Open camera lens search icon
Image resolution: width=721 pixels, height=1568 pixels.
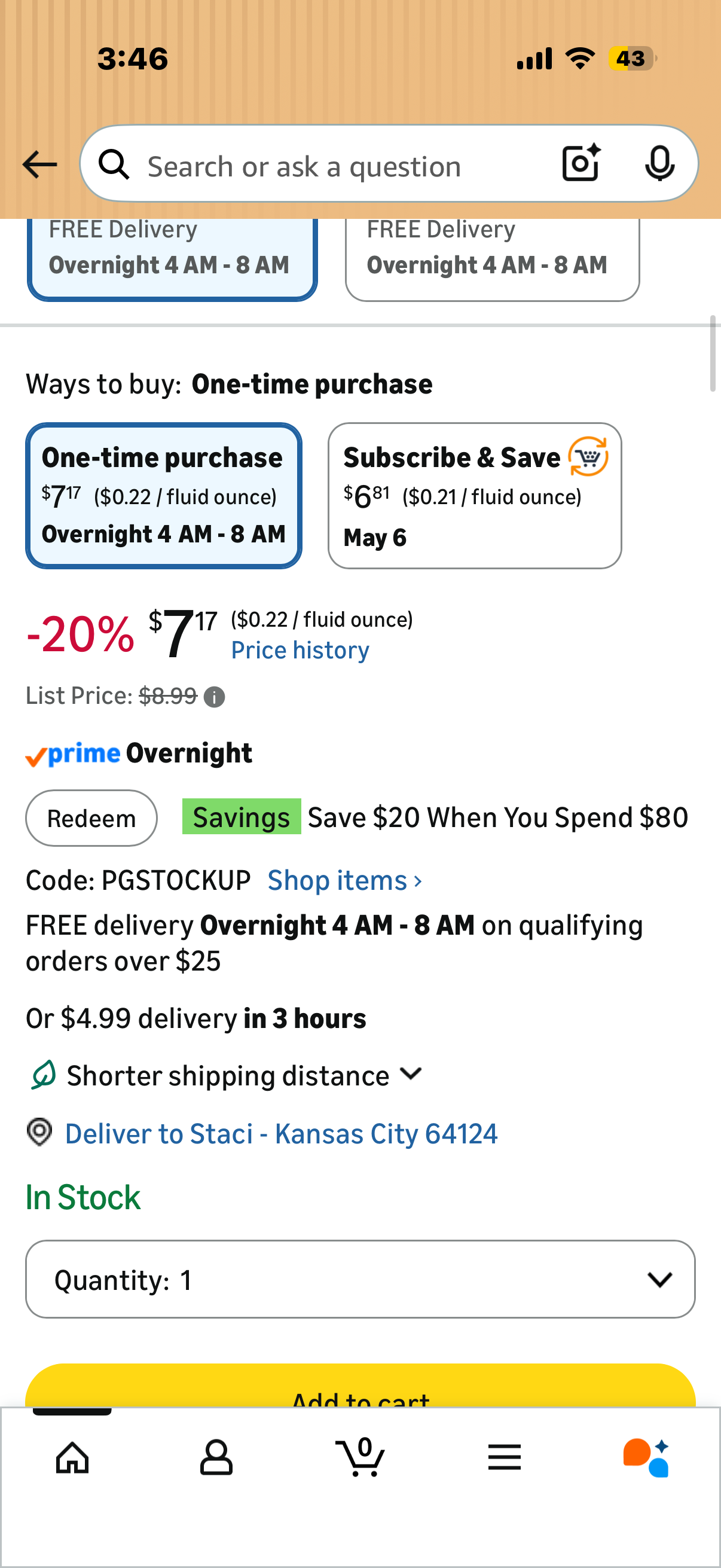582,163
